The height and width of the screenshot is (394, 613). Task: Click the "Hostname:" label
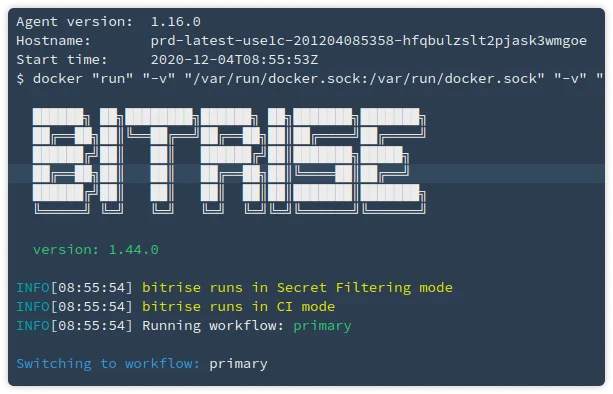[53, 41]
